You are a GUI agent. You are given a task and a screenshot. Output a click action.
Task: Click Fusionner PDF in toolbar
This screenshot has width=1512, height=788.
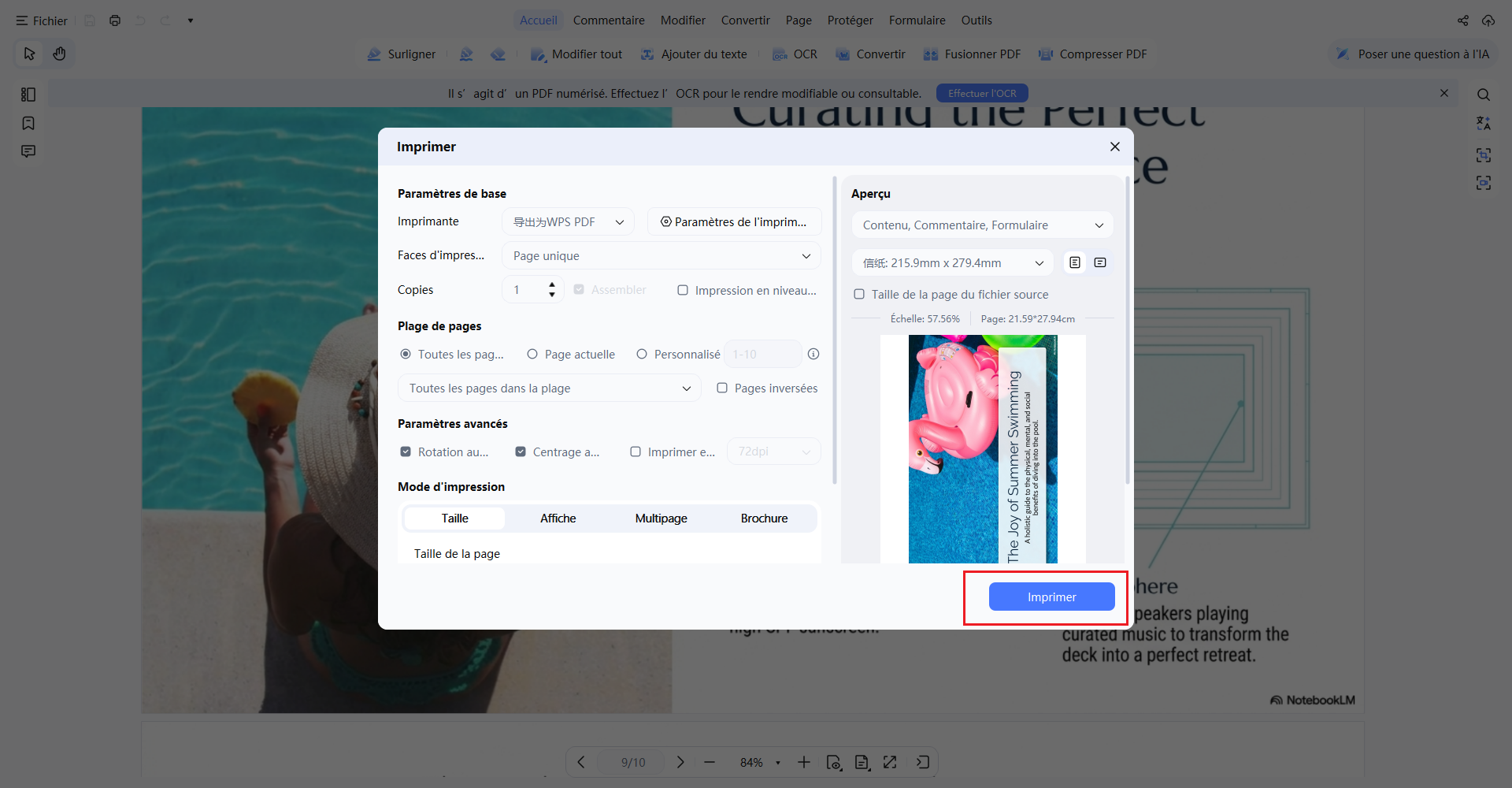pos(972,54)
